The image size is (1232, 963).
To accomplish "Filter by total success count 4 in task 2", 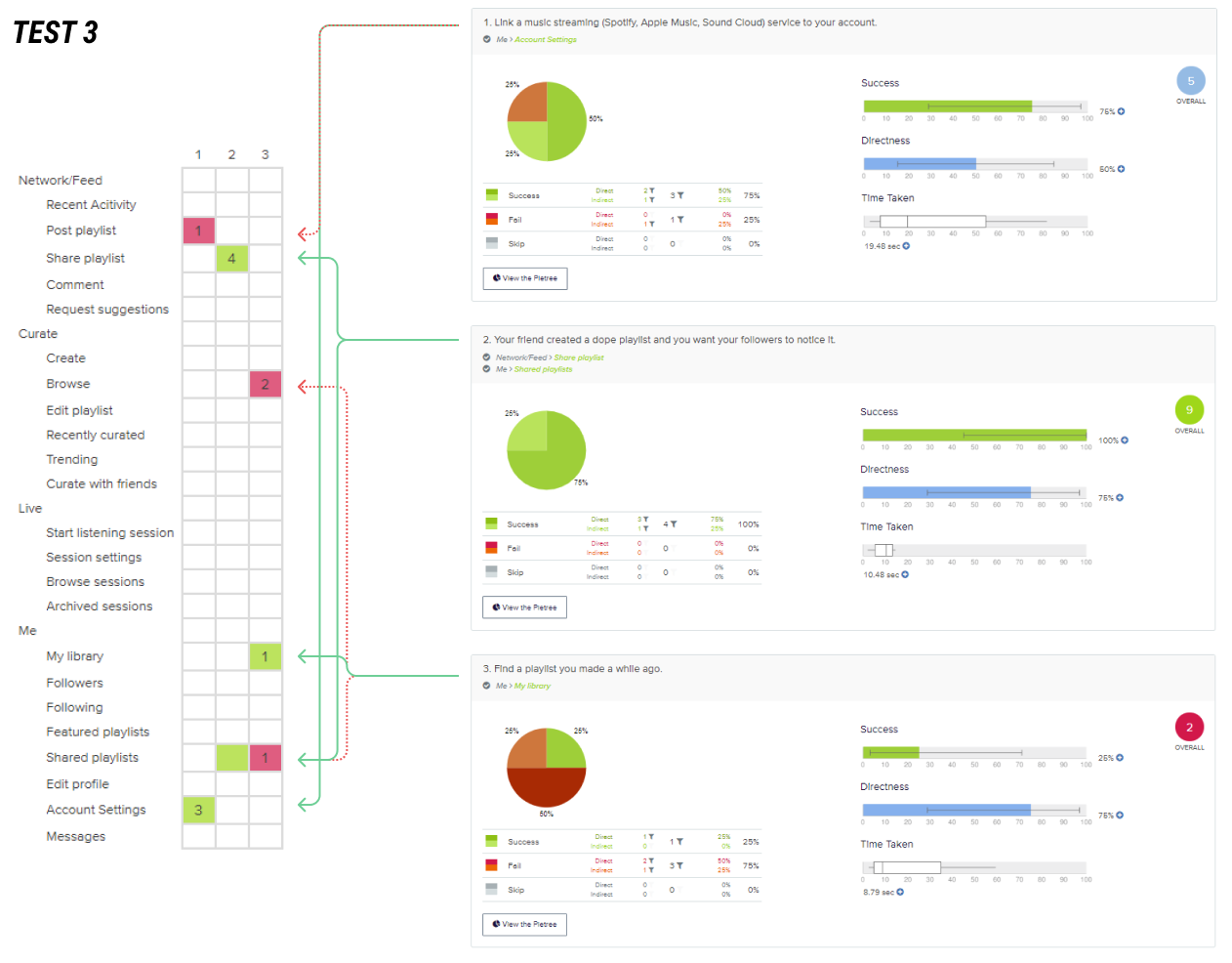I will [x=674, y=524].
